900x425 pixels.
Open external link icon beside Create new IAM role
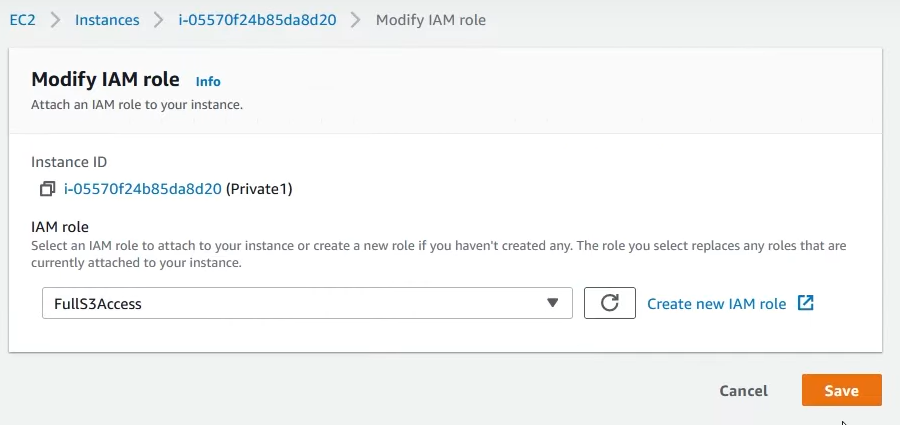click(806, 303)
